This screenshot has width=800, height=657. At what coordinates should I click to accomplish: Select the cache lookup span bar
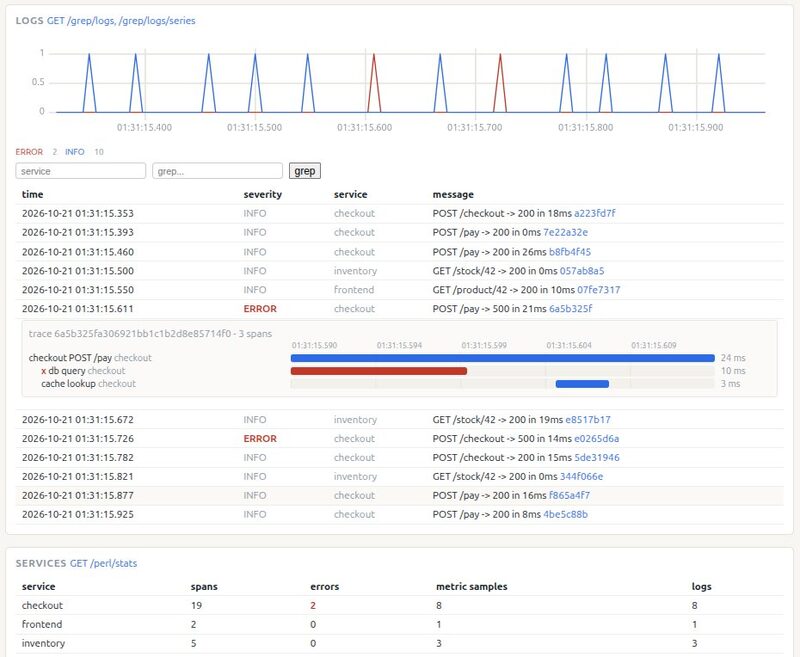click(582, 384)
